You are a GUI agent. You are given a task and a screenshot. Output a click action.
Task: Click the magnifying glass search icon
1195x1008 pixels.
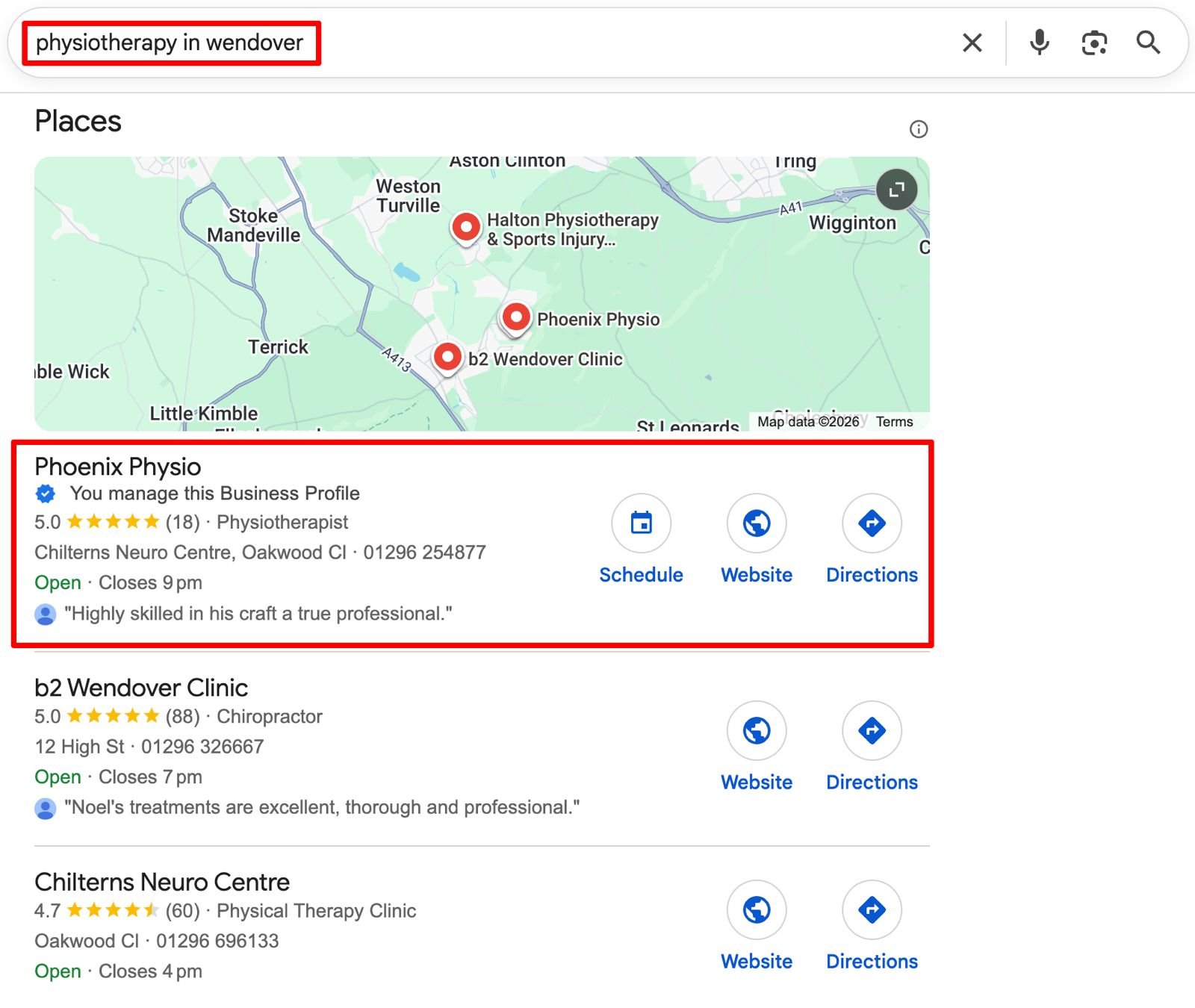pyautogui.click(x=1148, y=43)
